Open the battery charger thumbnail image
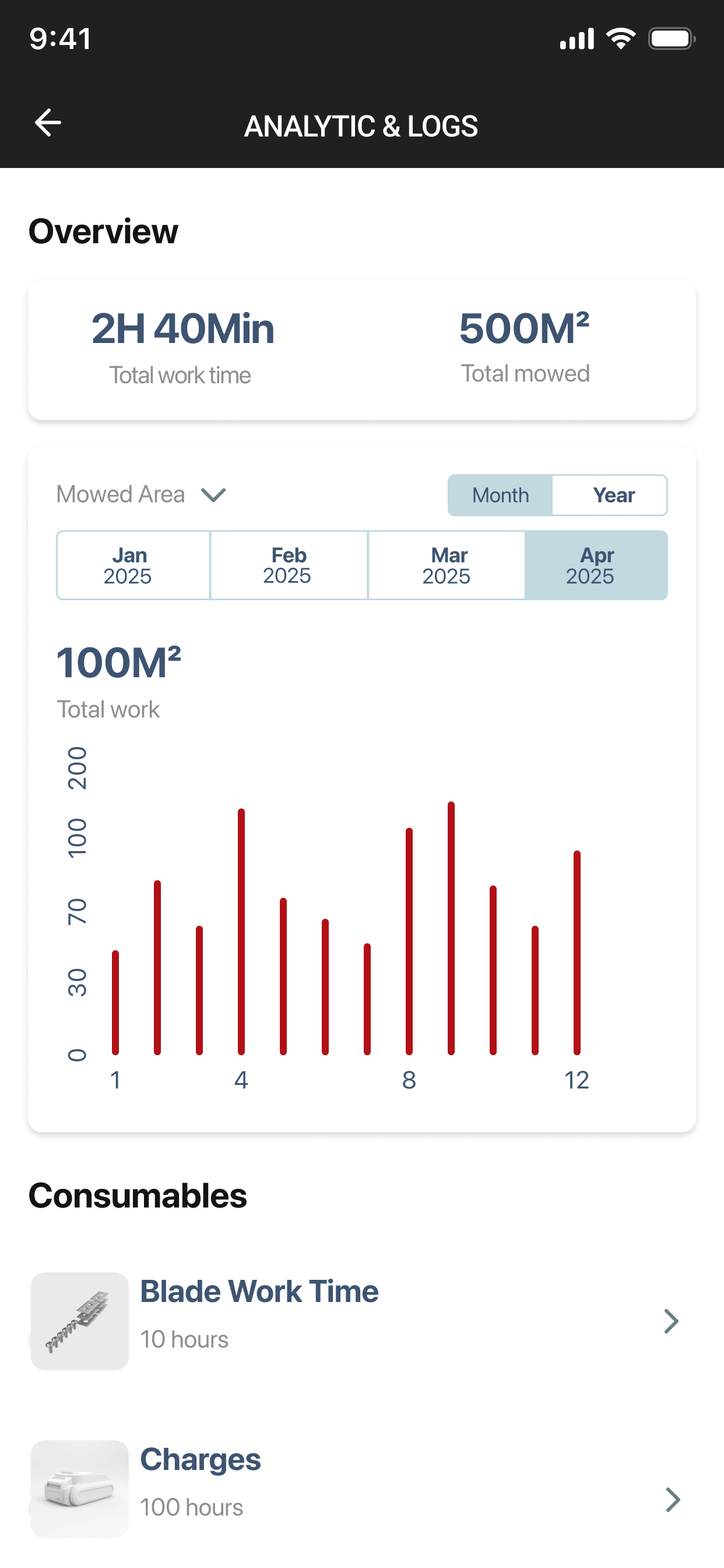Viewport: 724px width, 1568px height. tap(80, 1489)
